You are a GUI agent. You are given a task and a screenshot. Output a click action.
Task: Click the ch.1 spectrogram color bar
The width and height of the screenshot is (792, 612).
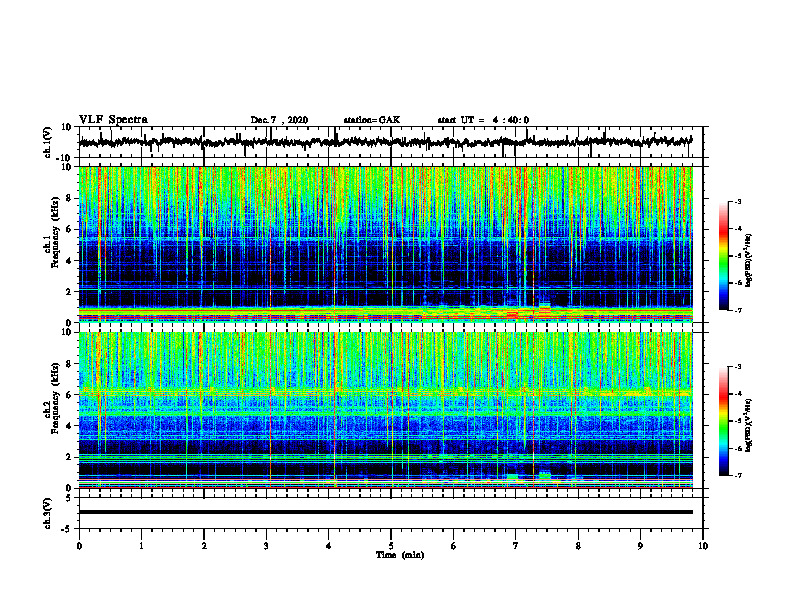tap(723, 256)
